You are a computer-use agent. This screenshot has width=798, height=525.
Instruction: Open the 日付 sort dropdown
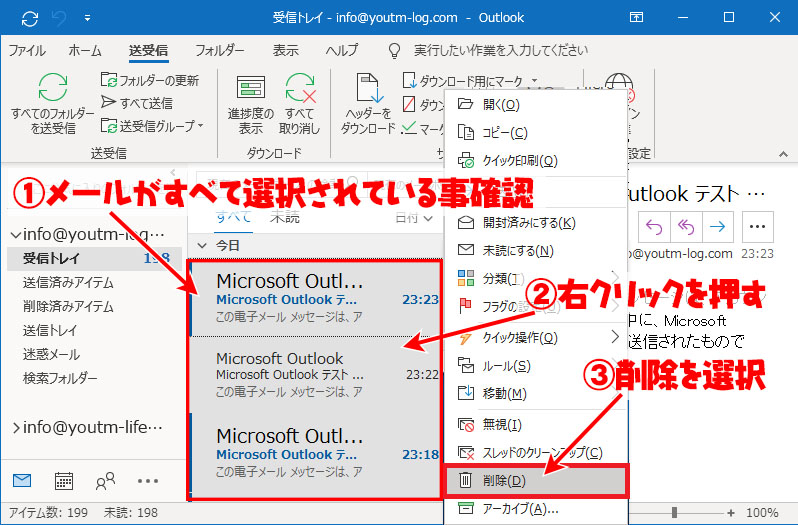click(x=414, y=218)
